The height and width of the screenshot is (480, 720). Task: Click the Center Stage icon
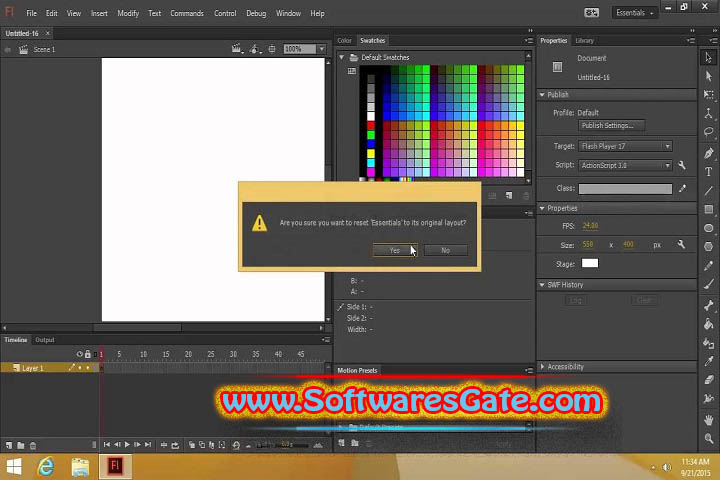(x=272, y=49)
